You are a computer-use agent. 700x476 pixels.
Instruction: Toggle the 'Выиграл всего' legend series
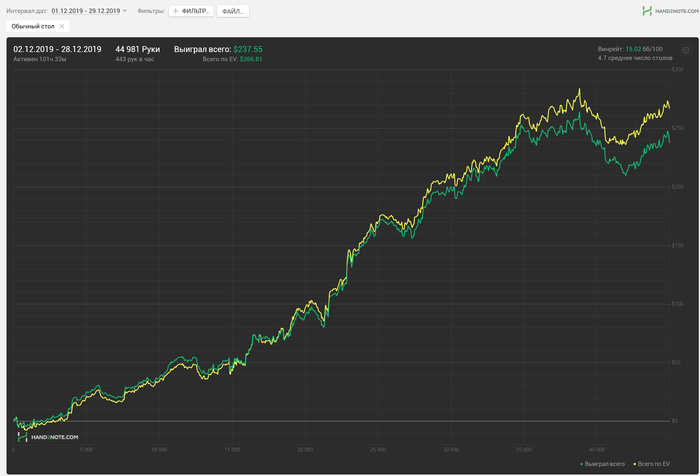(x=602, y=464)
